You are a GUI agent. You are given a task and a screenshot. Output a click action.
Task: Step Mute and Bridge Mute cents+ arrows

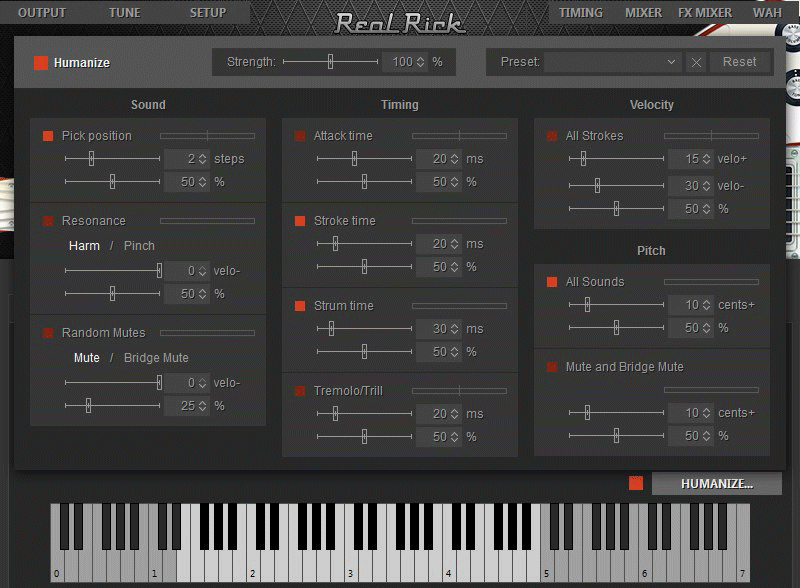[707, 413]
